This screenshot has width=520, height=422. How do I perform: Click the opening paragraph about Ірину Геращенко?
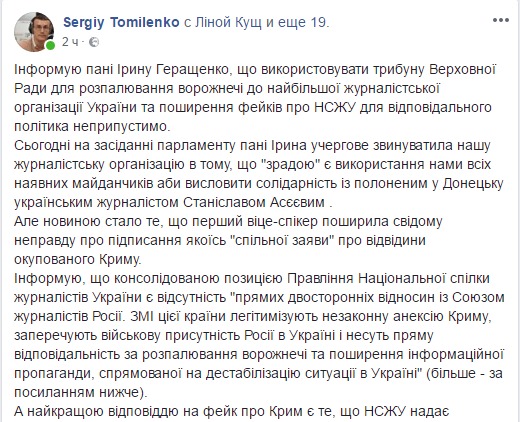click(x=255, y=98)
